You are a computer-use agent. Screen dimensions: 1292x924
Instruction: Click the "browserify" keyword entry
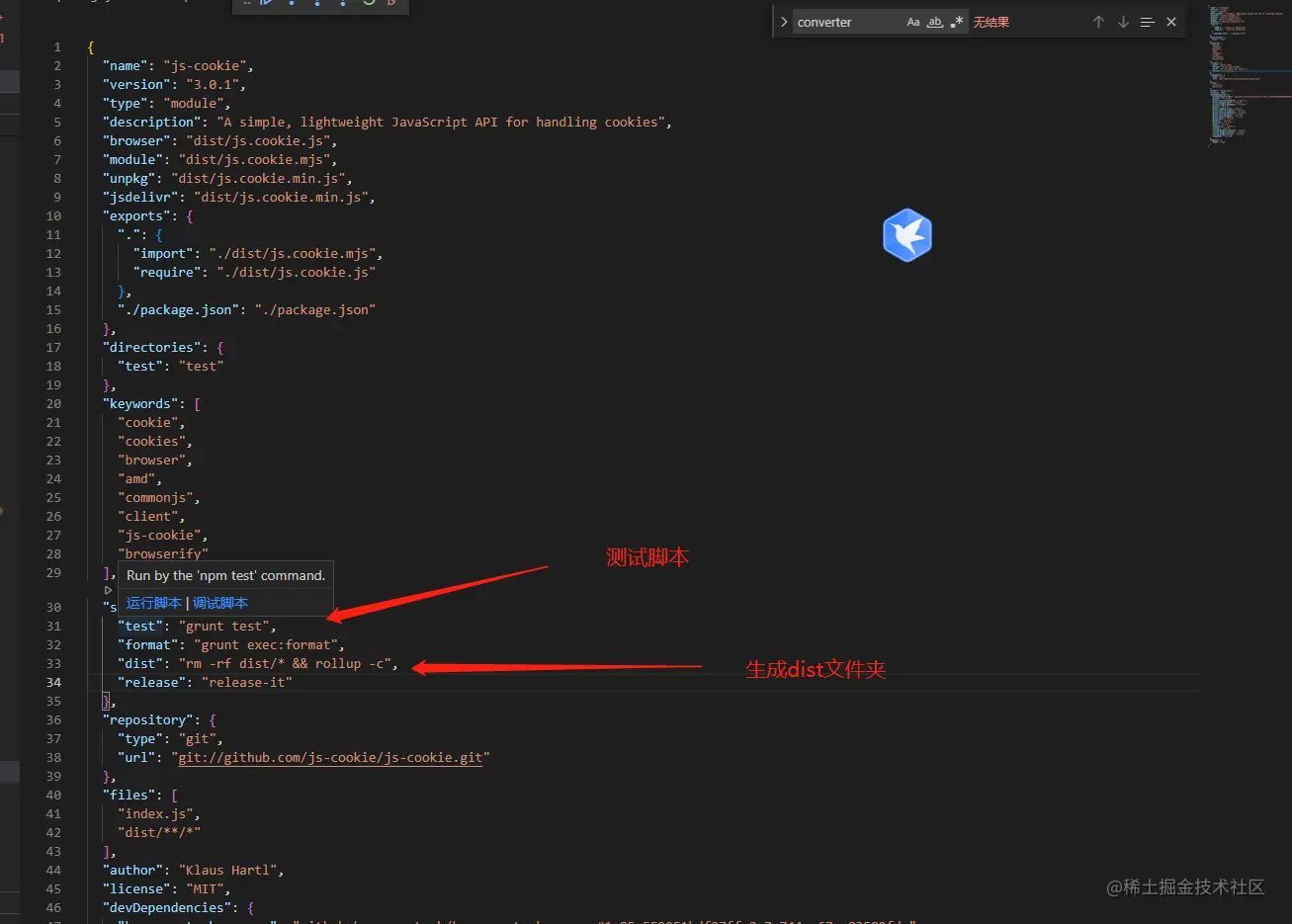[163, 554]
